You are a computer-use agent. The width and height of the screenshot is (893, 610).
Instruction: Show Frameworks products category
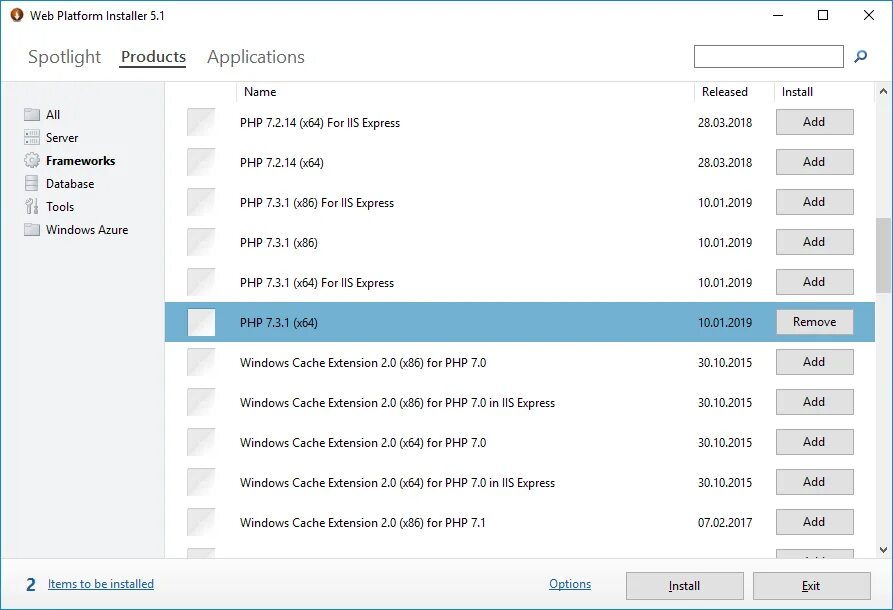pyautogui.click(x=80, y=161)
